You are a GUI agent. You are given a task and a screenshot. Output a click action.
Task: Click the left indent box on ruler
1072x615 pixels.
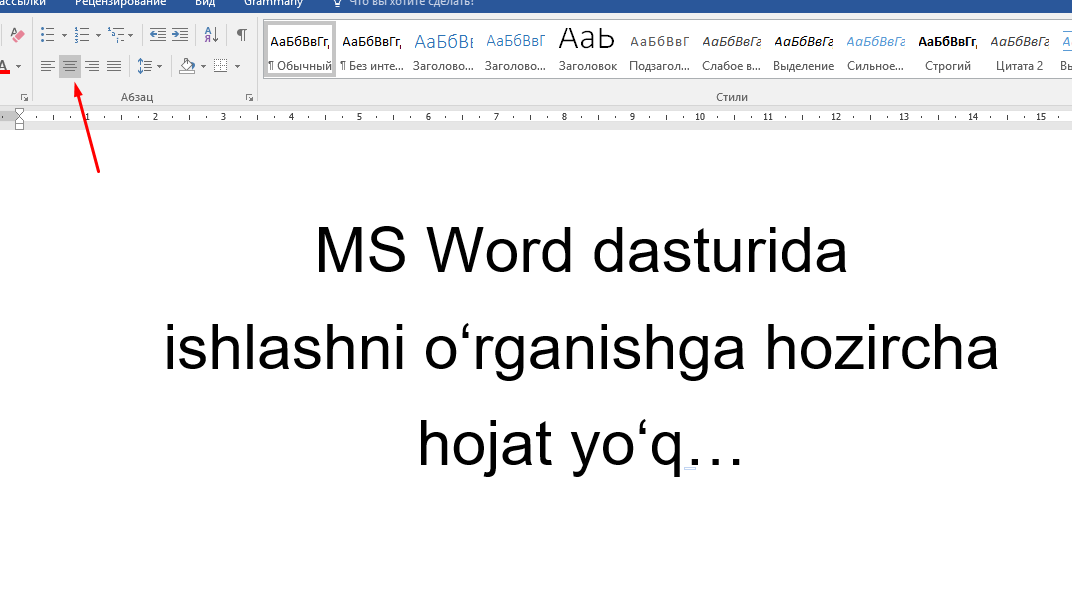[19, 126]
